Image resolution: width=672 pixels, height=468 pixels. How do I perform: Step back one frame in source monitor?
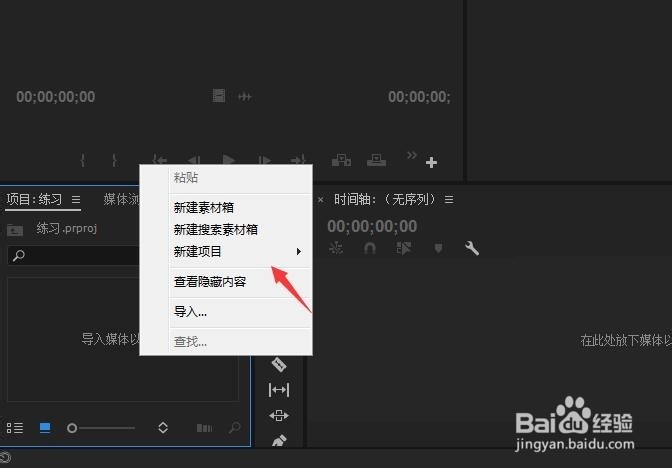pos(194,160)
